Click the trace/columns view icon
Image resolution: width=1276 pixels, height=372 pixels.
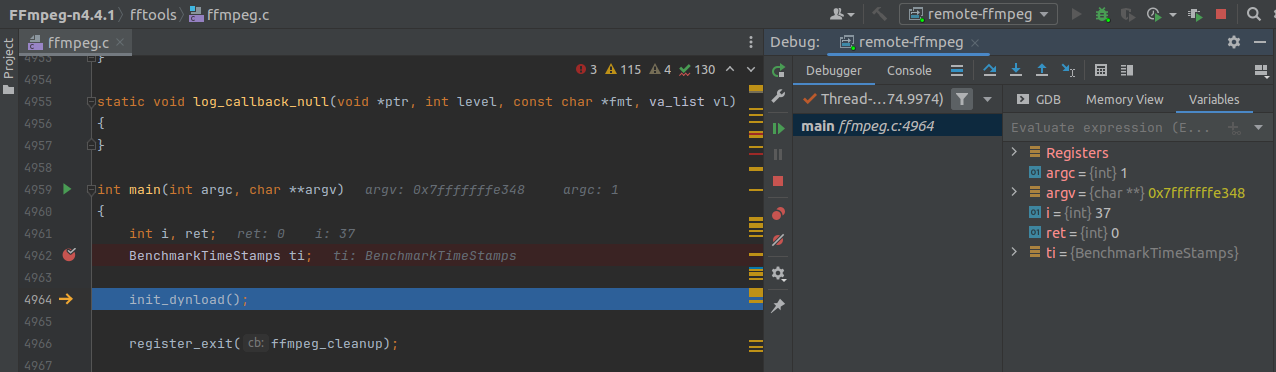pos(1127,70)
